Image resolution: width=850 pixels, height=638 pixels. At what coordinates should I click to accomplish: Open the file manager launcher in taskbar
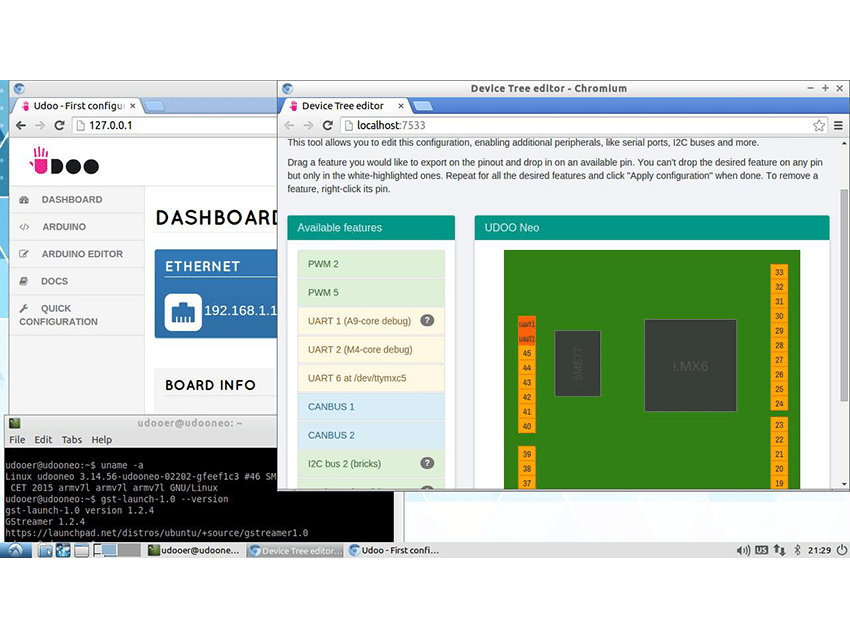point(46,551)
